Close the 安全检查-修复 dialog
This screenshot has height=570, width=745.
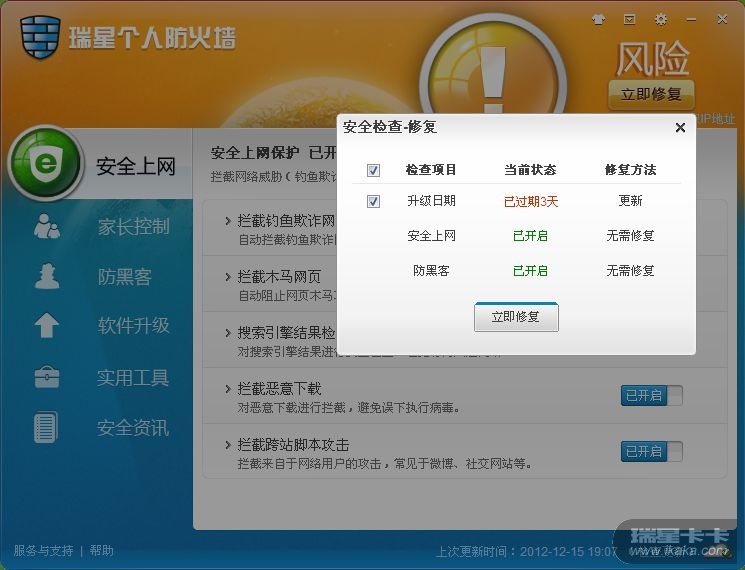click(x=680, y=127)
